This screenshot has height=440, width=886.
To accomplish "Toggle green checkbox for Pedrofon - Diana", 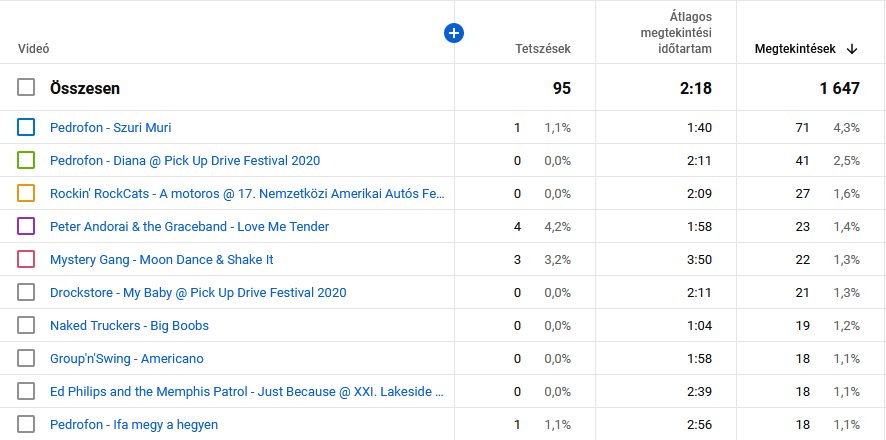I will [x=26, y=160].
